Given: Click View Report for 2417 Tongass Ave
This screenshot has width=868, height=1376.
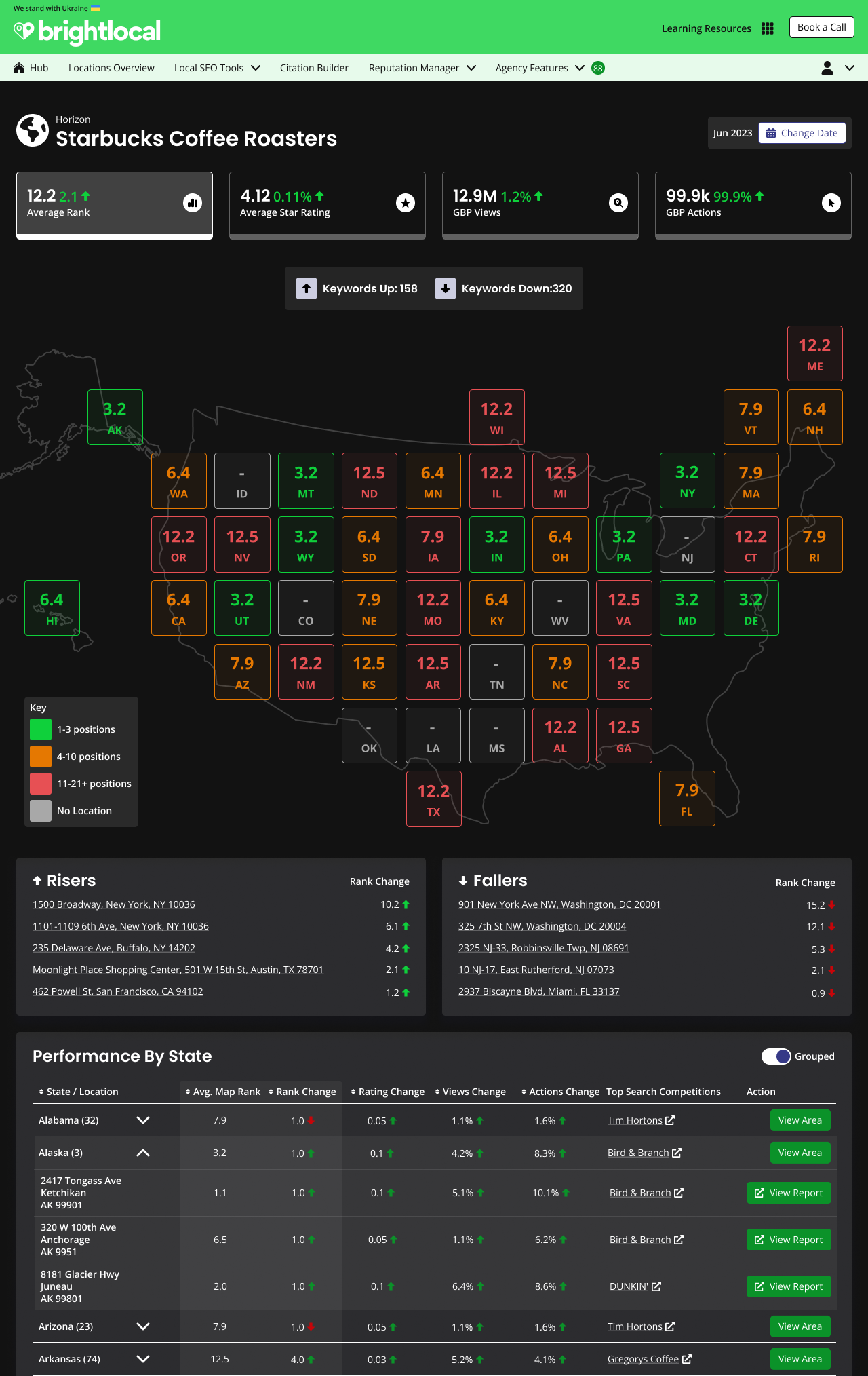Looking at the screenshot, I should [x=789, y=1193].
